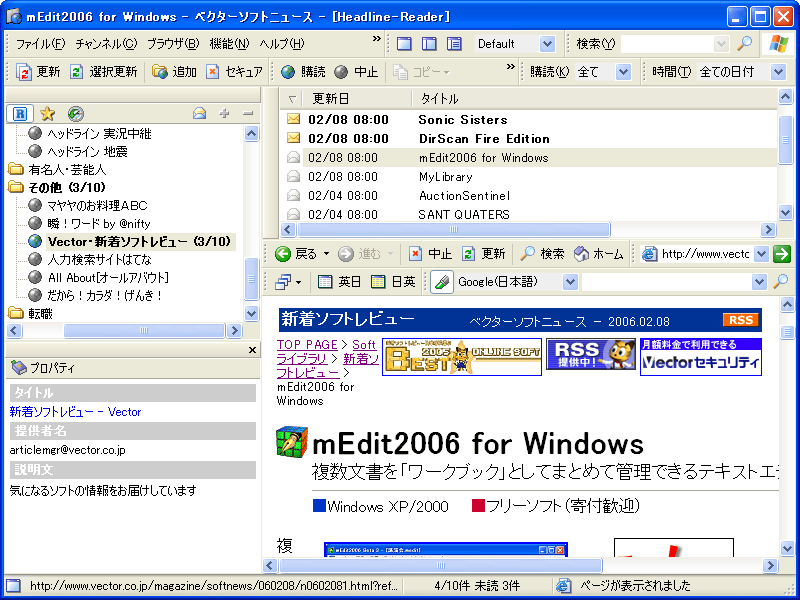Open the ヘルプ(H) menu
Viewport: 800px width, 600px height.
(282, 44)
